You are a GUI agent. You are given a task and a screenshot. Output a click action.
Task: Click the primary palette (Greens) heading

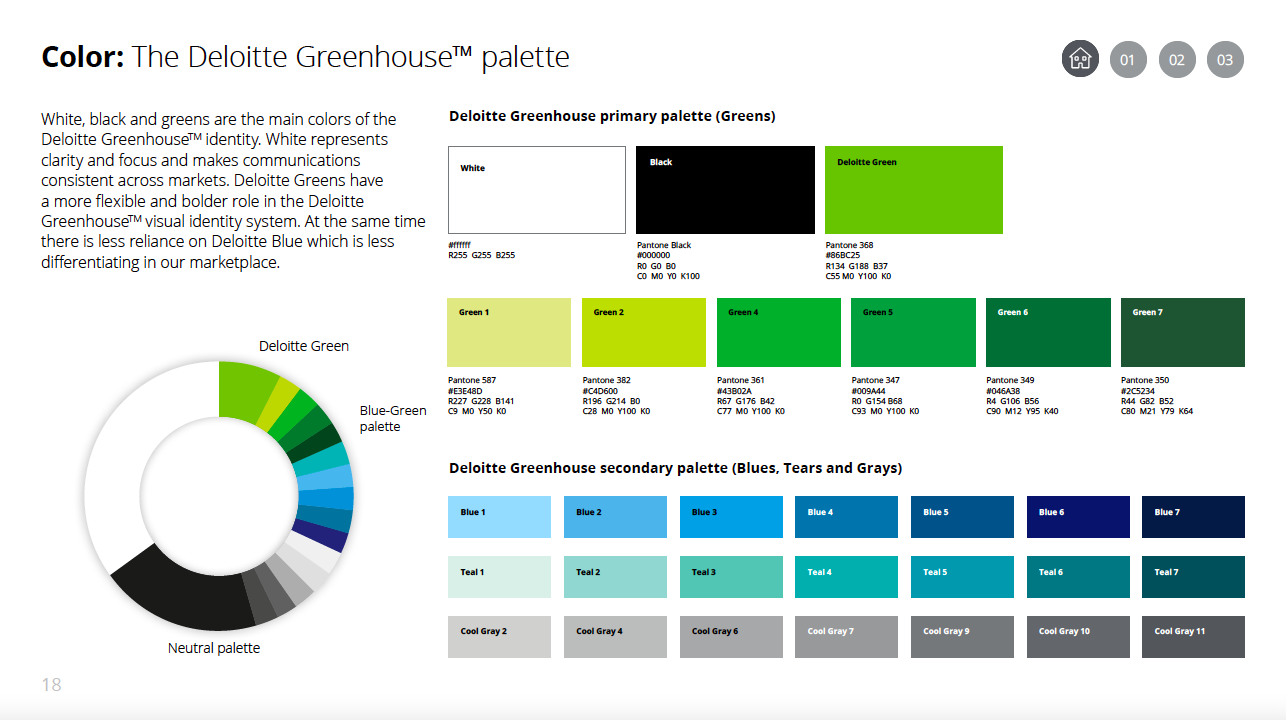612,116
